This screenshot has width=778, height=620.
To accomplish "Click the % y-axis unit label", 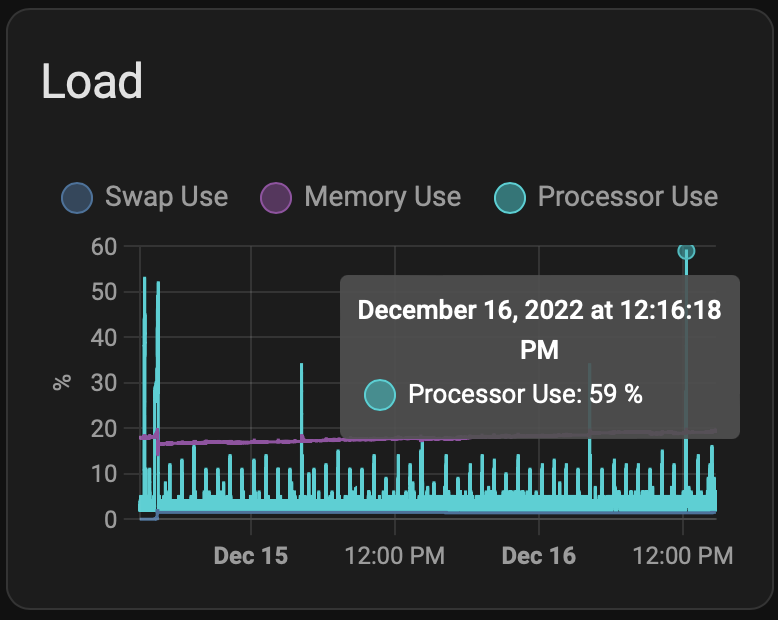I will [62, 382].
